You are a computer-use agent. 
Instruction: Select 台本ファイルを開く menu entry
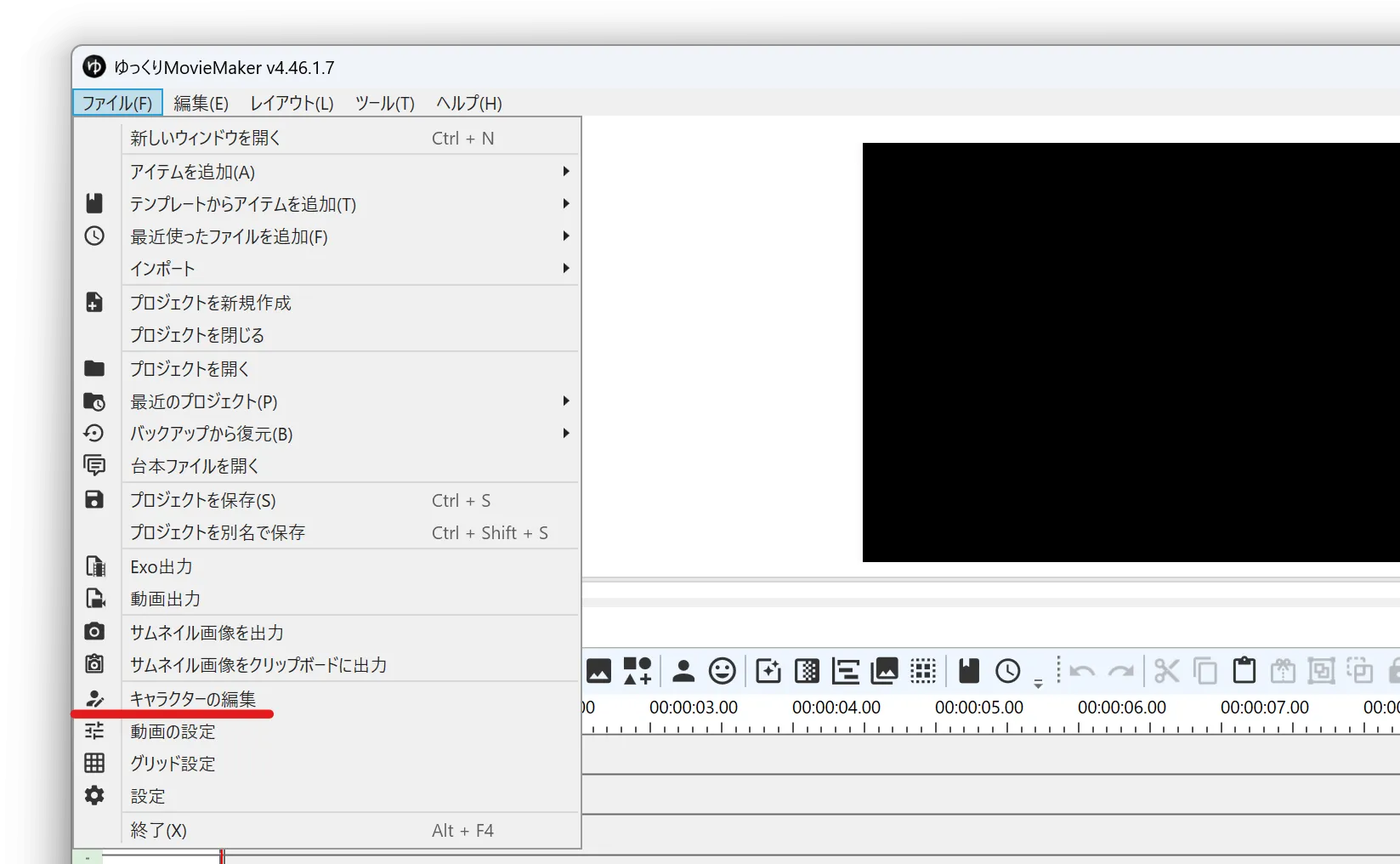click(327, 466)
